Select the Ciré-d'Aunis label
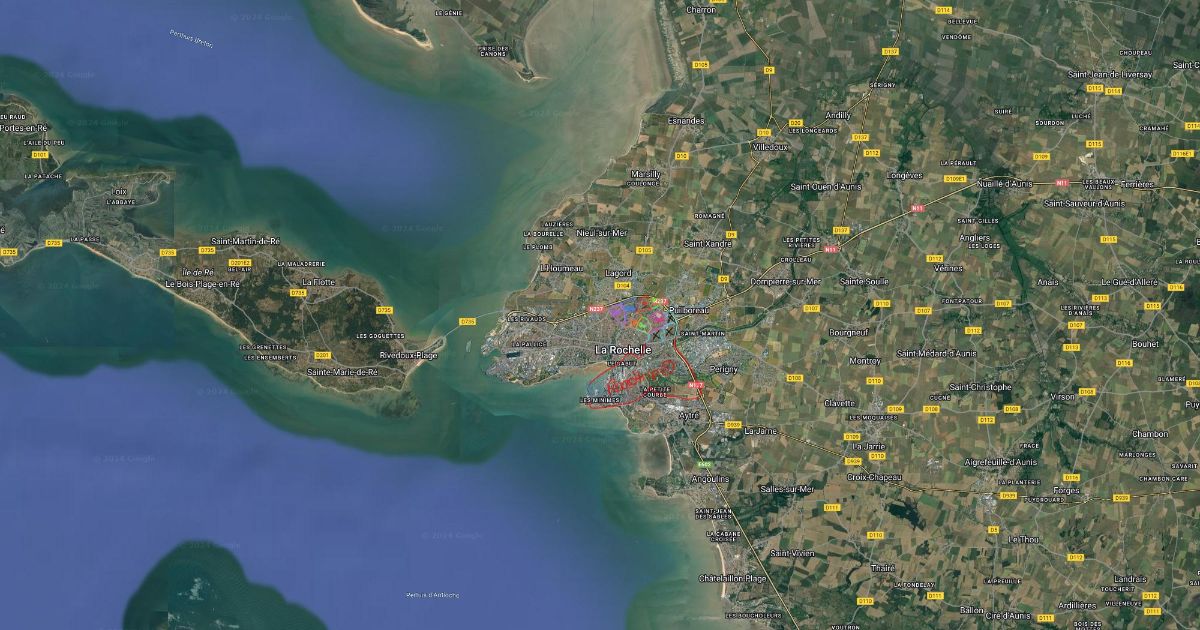This screenshot has height=630, width=1200. pos(1009,616)
